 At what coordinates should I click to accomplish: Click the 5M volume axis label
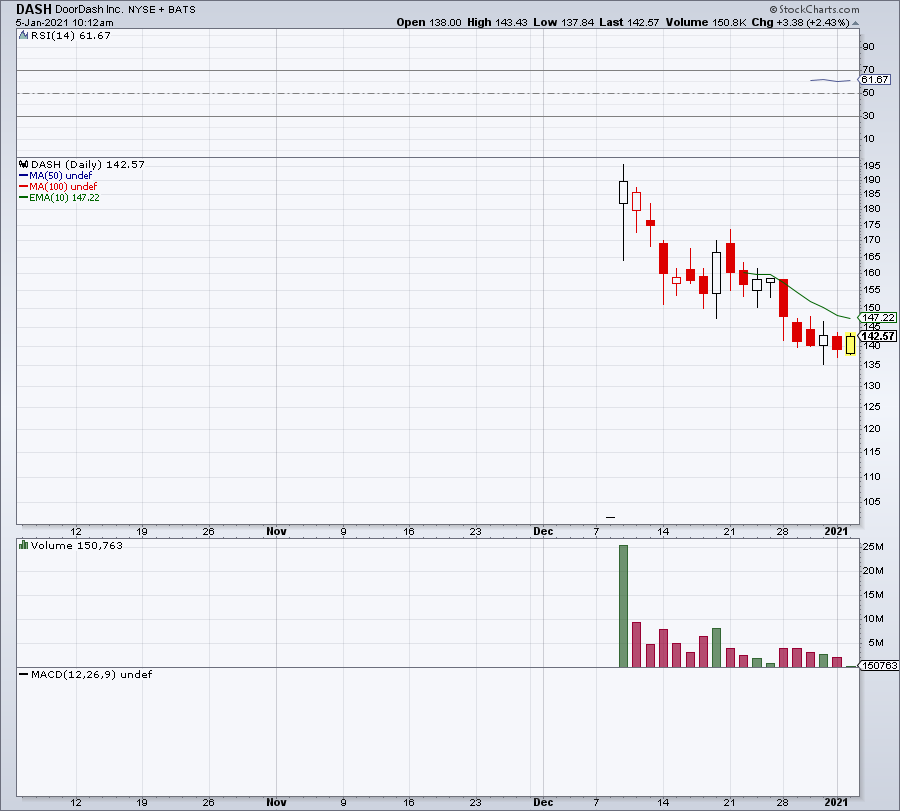876,643
